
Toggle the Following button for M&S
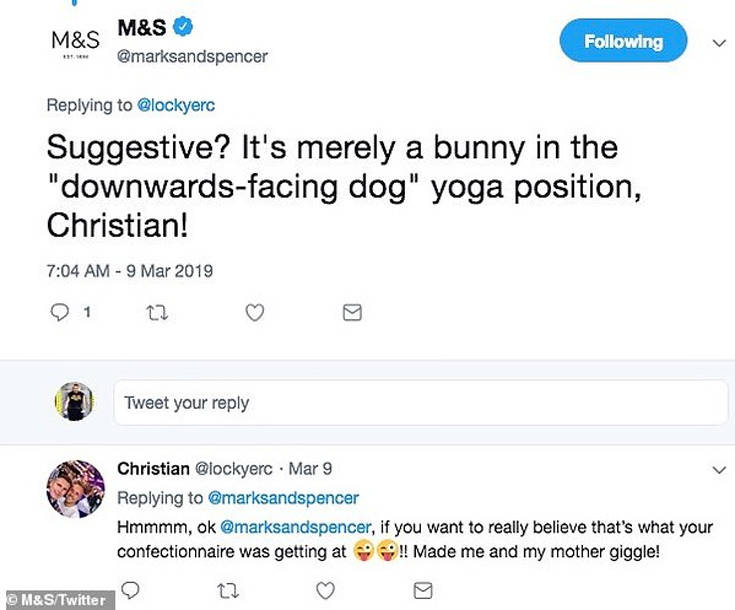click(x=623, y=41)
